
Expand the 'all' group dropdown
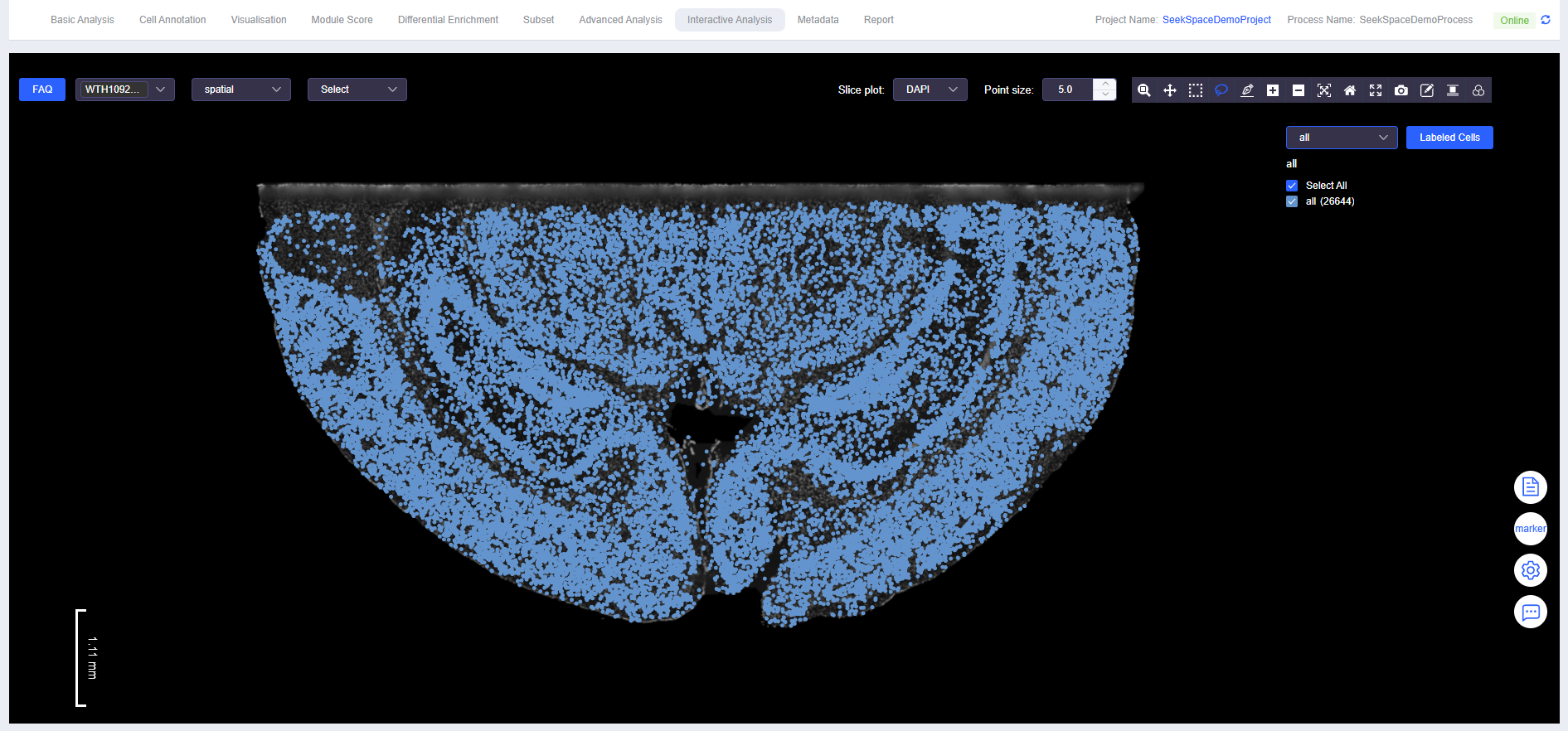(1341, 138)
